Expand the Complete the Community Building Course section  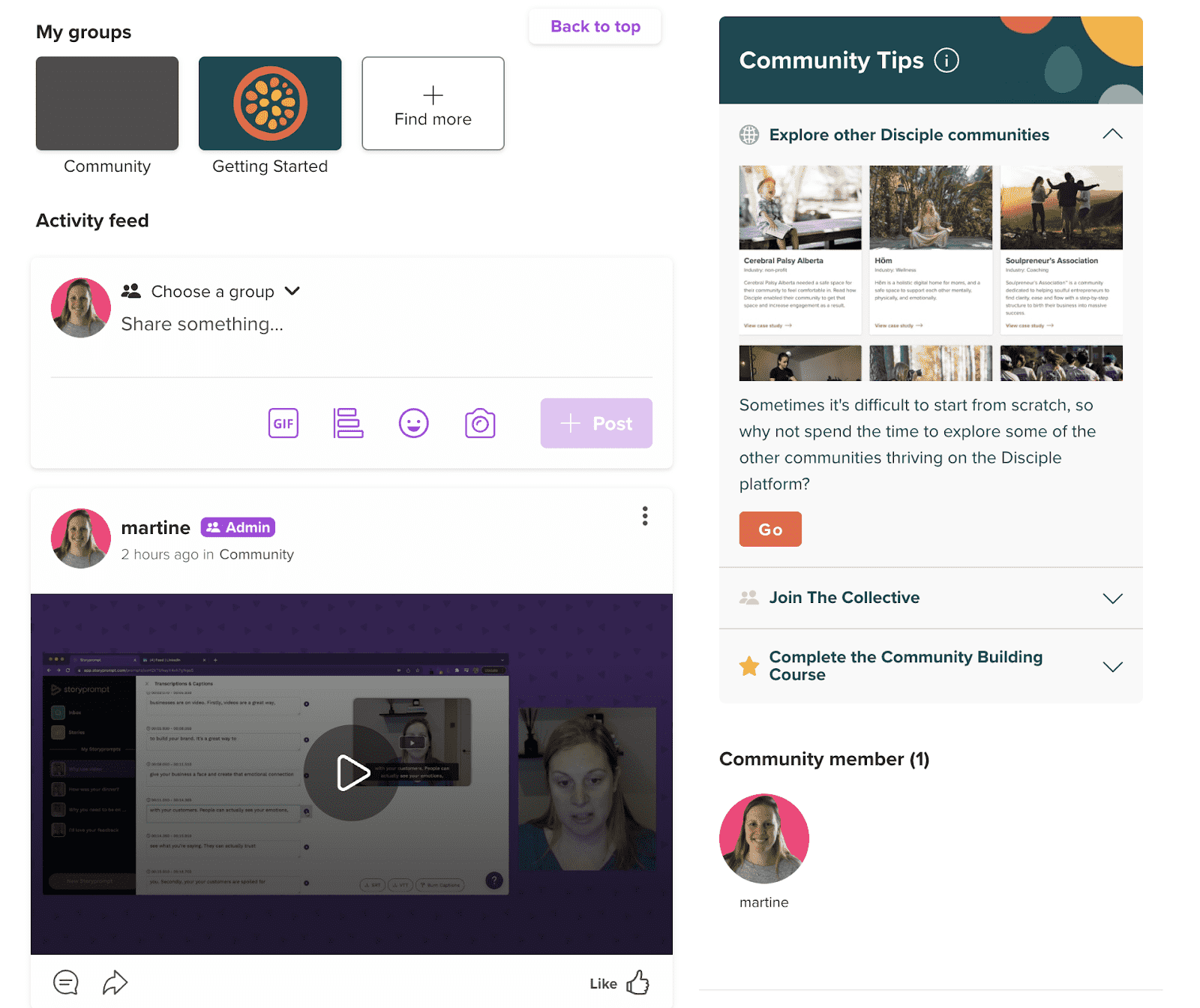1113,666
